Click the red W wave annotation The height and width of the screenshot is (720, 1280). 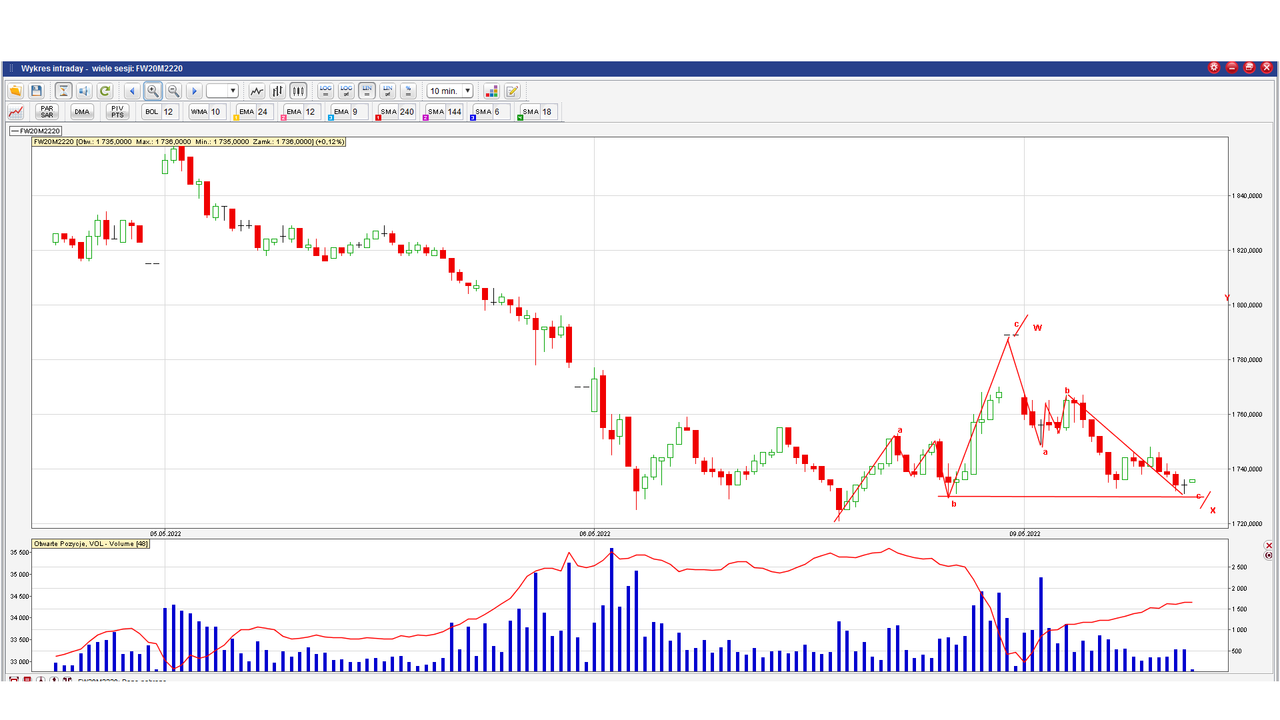(x=1037, y=327)
